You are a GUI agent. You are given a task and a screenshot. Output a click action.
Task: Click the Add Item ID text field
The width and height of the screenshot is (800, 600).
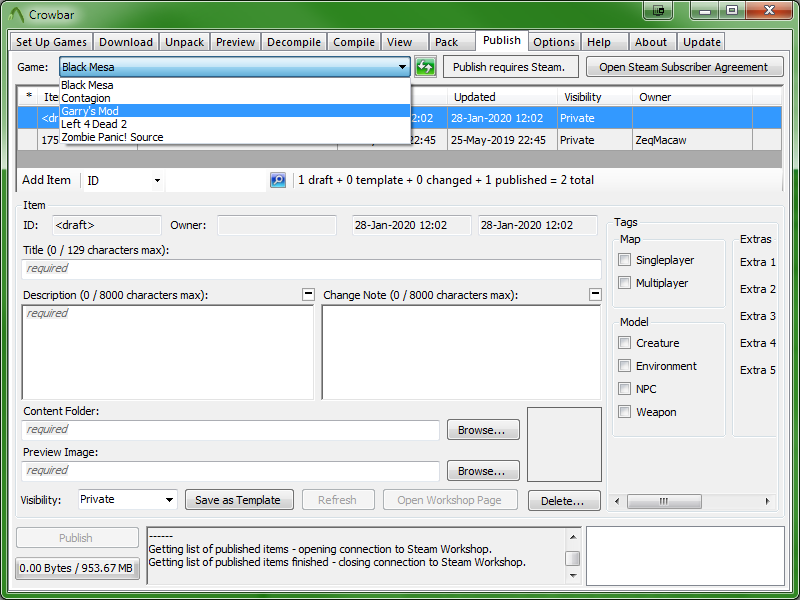[x=216, y=181]
